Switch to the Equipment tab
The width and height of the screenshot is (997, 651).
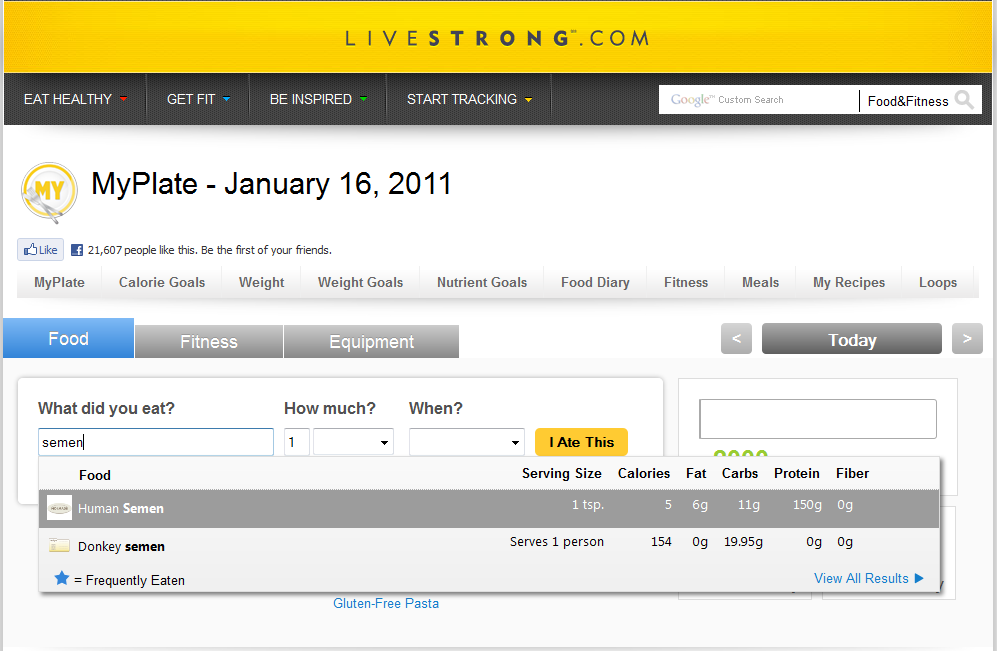click(x=371, y=341)
